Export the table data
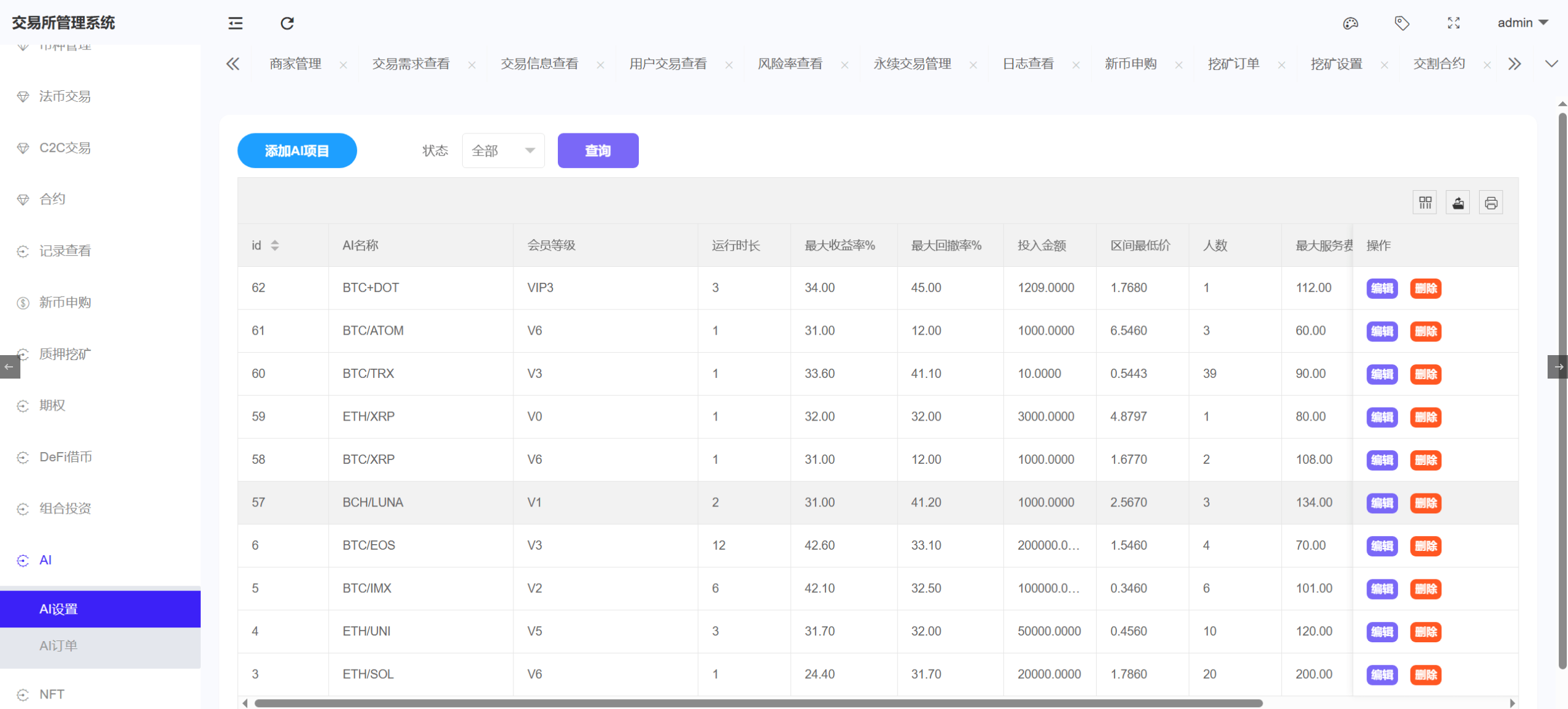Image resolution: width=1568 pixels, height=709 pixels. click(1457, 202)
